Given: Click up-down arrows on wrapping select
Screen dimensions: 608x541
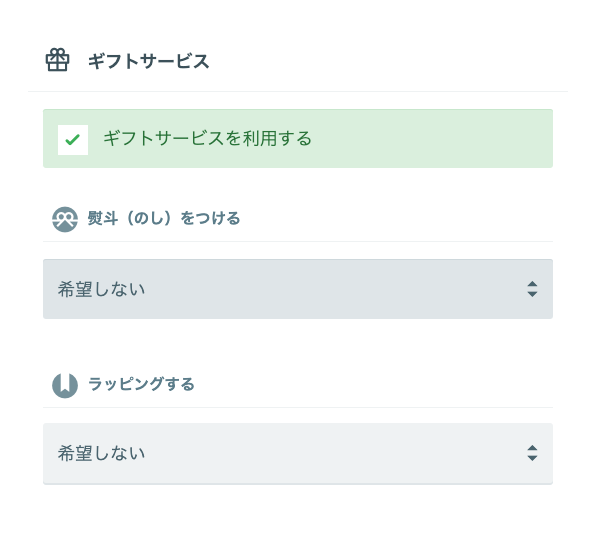Looking at the screenshot, I should (532, 453).
